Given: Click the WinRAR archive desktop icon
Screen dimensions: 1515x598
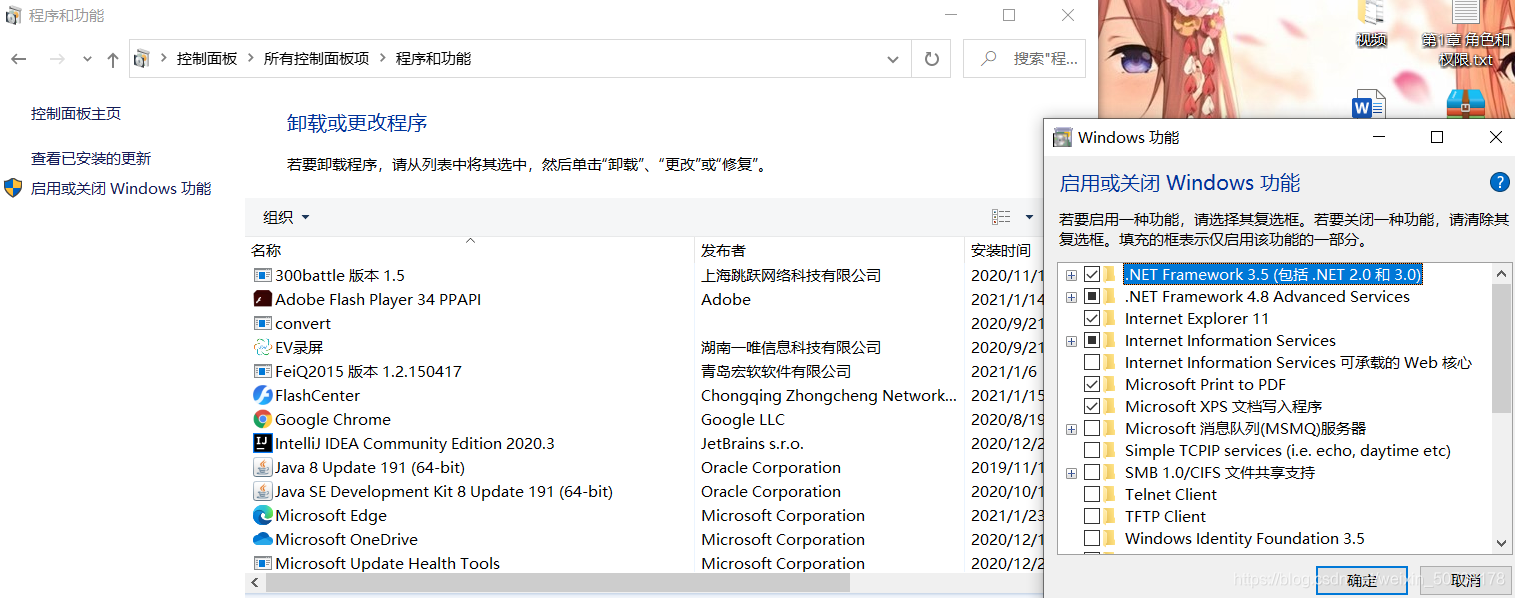Looking at the screenshot, I should pos(1465,106).
